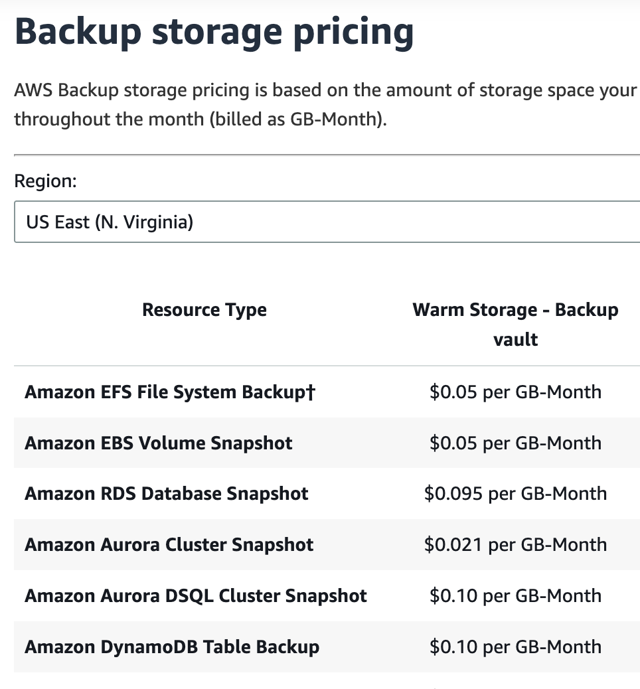Click the $0.021 per GB-Month Aurora price
Screen dimensions: 640x689
pos(515,544)
